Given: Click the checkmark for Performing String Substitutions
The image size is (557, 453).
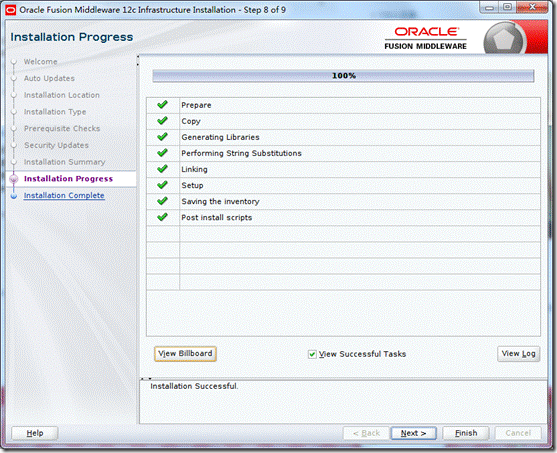Looking at the screenshot, I should pos(162,153).
